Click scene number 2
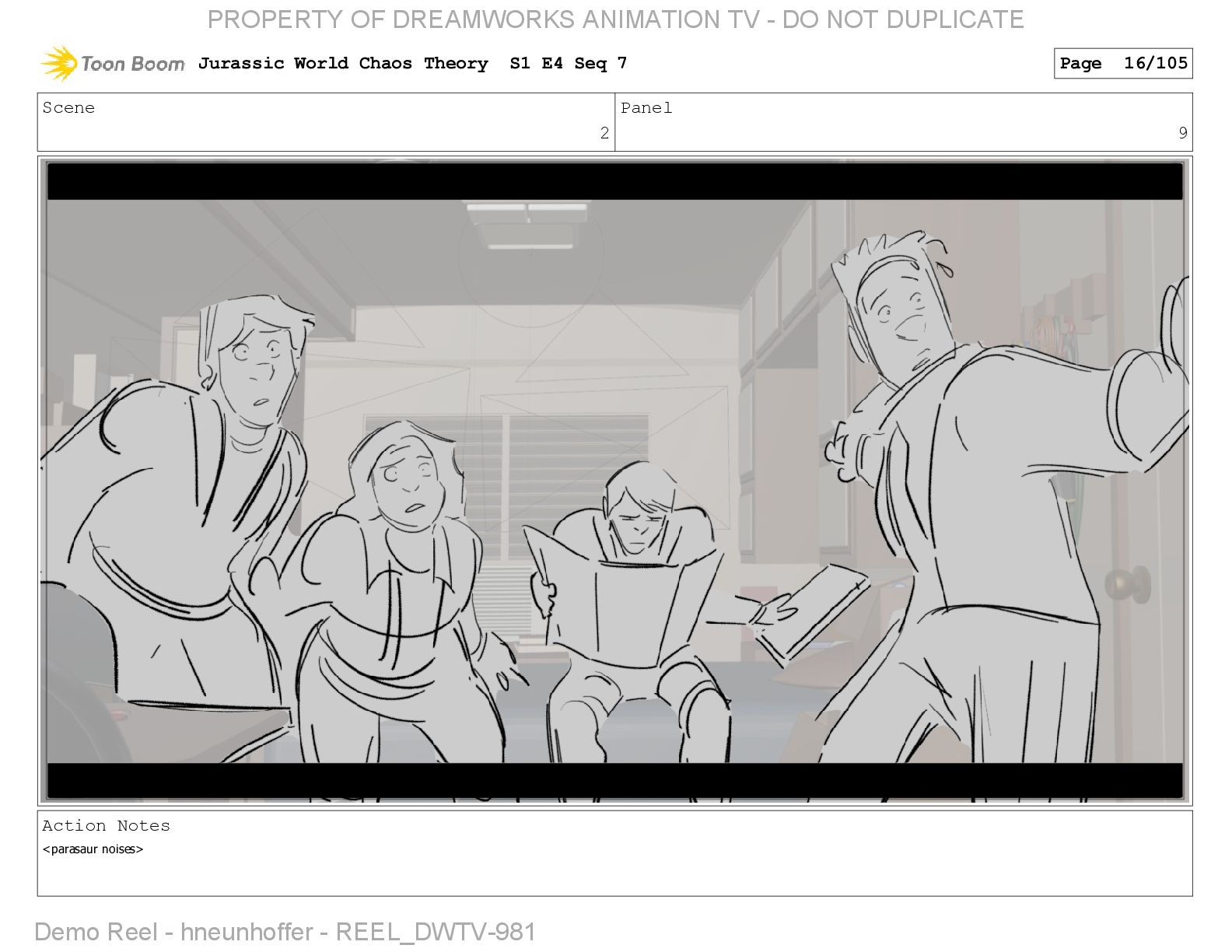 pyautogui.click(x=604, y=133)
